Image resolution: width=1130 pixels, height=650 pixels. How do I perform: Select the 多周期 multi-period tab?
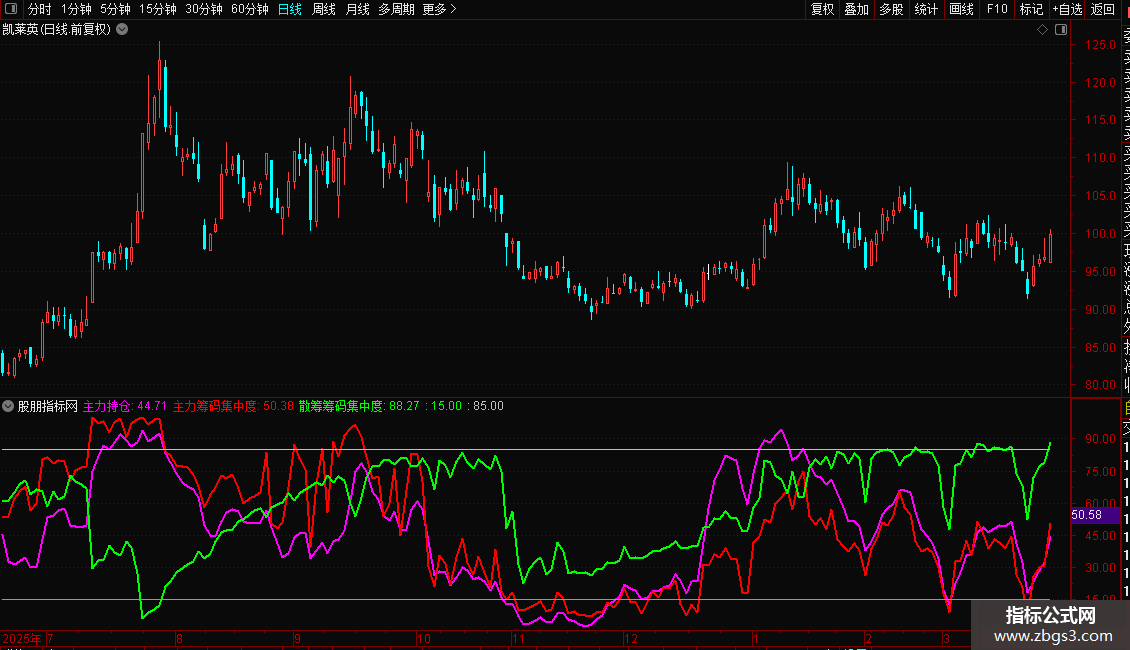[x=396, y=9]
